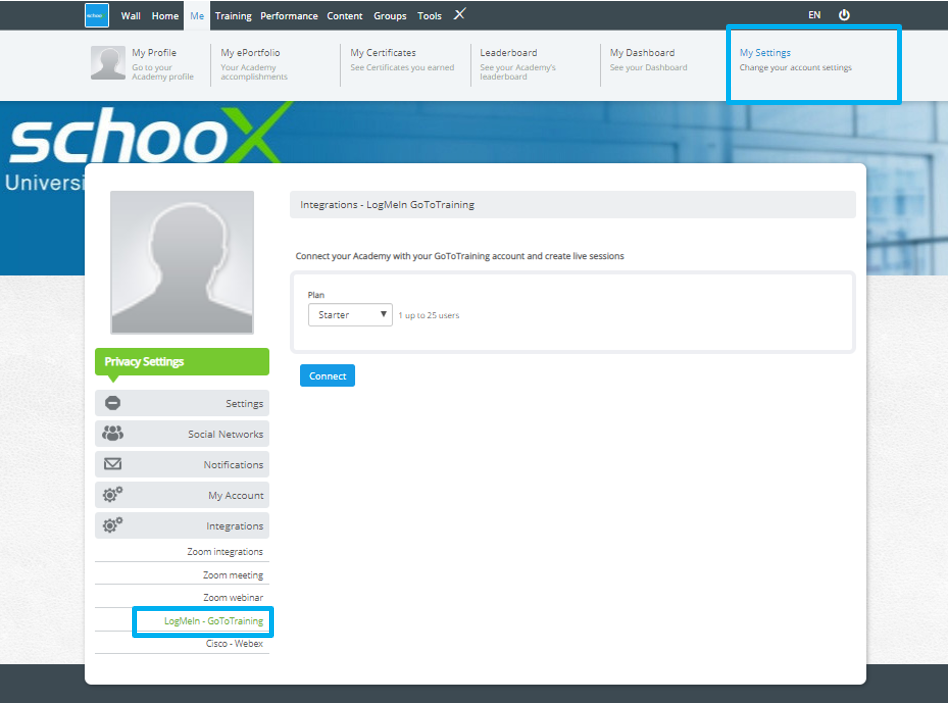Open the EN language selector
This screenshot has height=703, width=948.
tap(814, 15)
